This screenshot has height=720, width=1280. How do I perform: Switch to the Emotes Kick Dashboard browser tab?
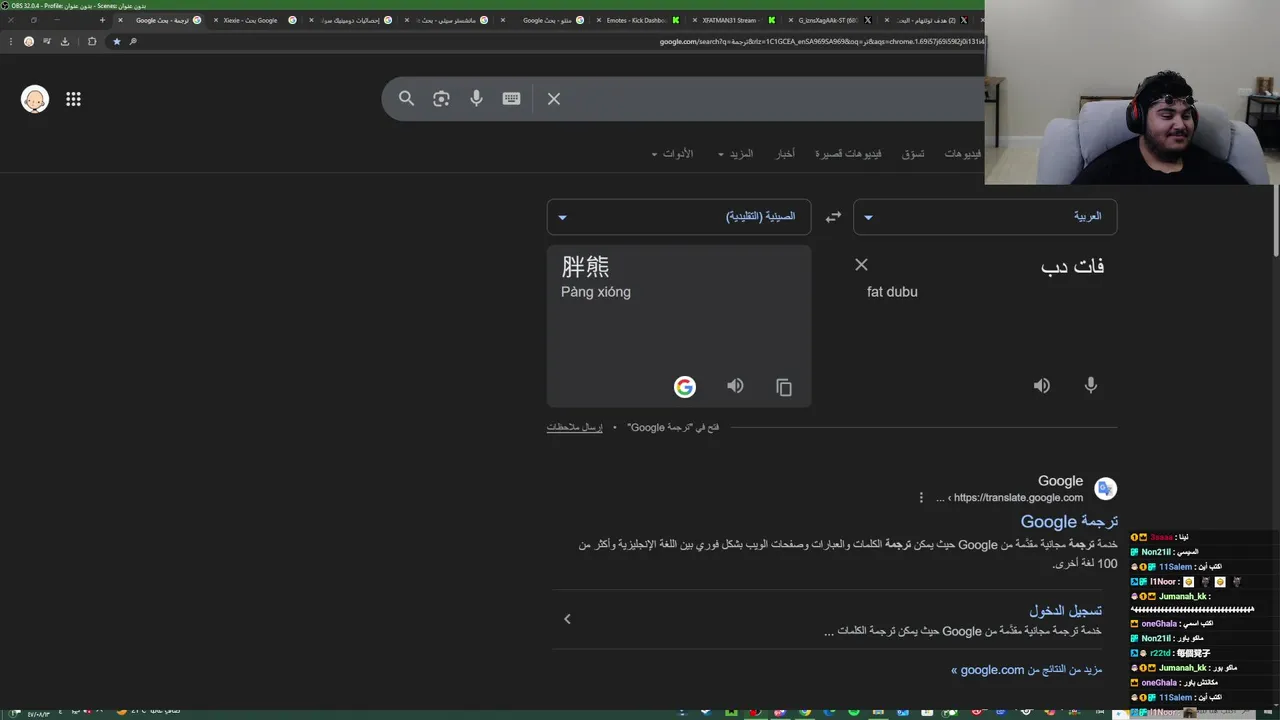(x=637, y=20)
